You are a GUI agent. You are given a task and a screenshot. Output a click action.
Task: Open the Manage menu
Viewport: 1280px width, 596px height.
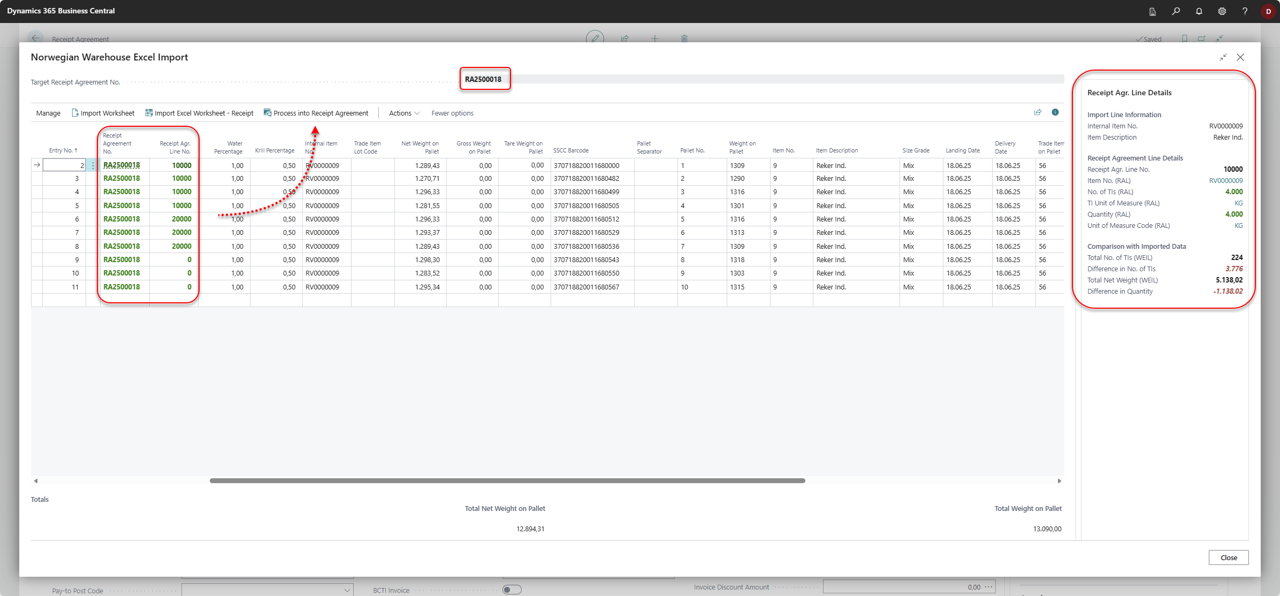click(48, 113)
